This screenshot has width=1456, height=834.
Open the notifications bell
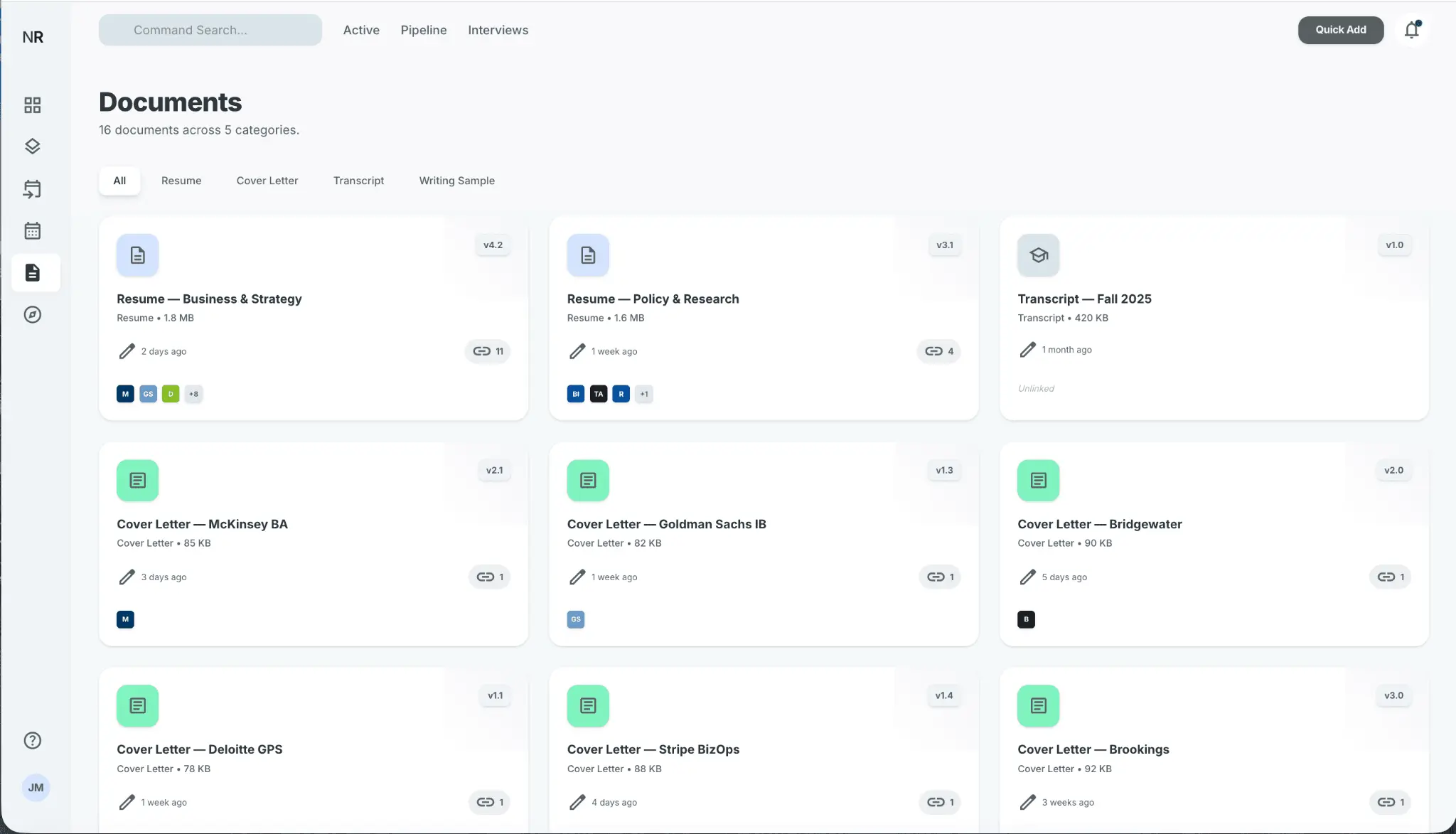[1412, 30]
